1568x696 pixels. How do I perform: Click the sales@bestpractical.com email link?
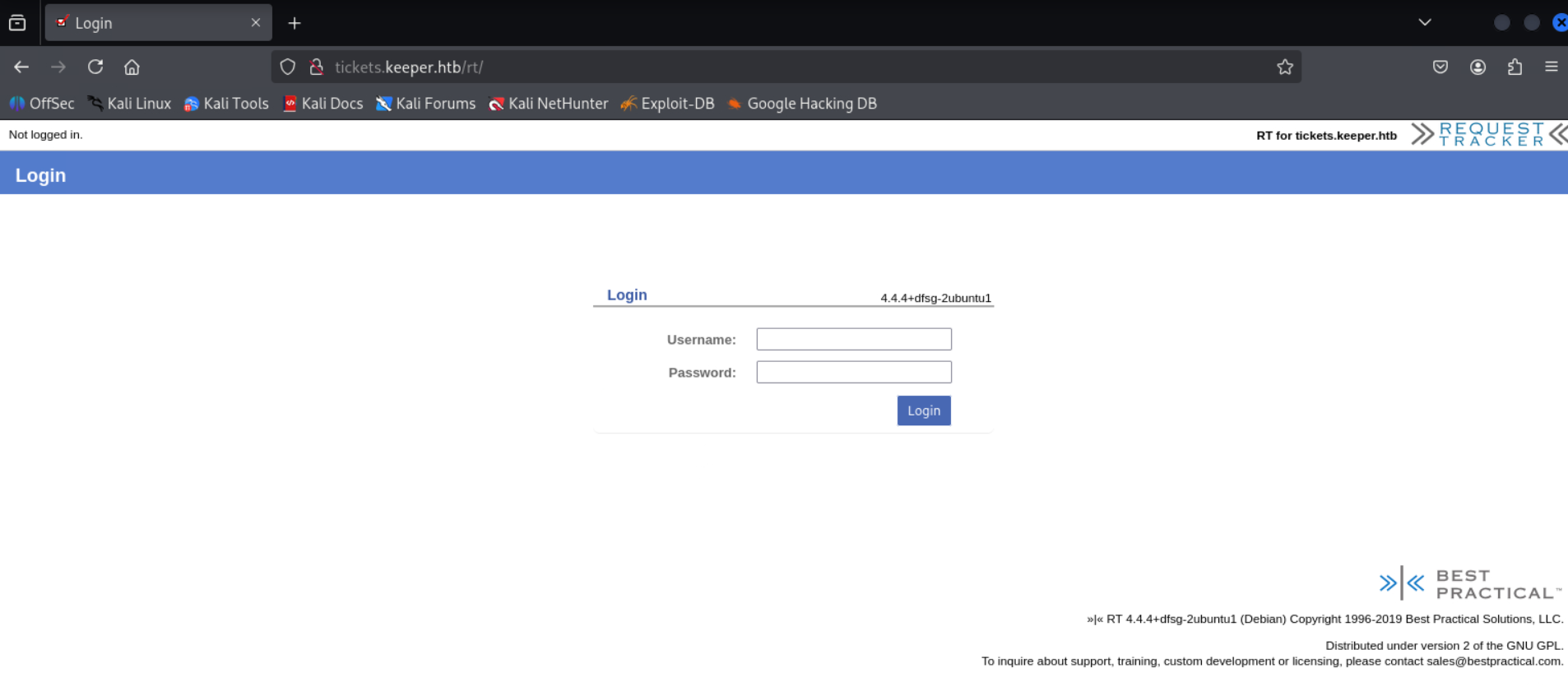[1494, 661]
